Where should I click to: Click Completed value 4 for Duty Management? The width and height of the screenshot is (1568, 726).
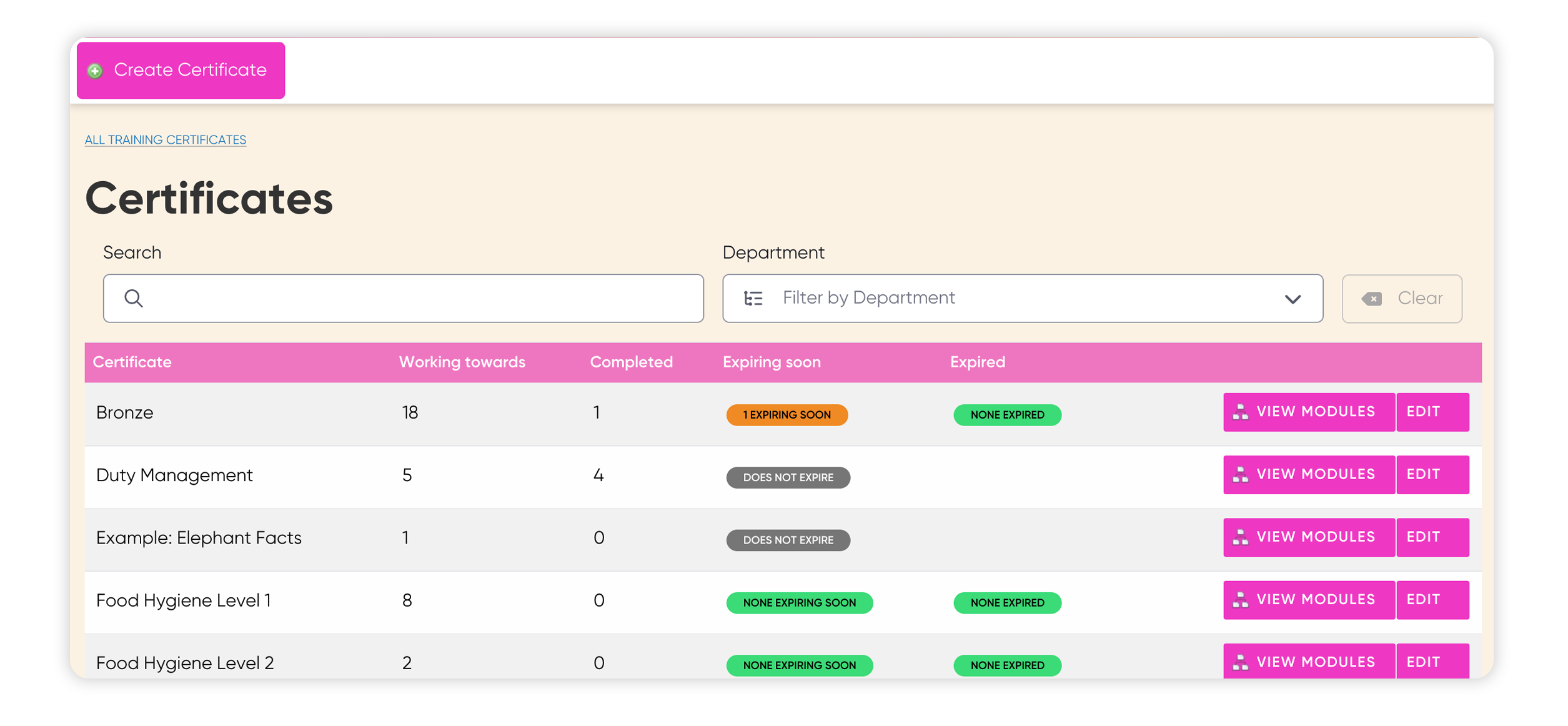point(598,475)
